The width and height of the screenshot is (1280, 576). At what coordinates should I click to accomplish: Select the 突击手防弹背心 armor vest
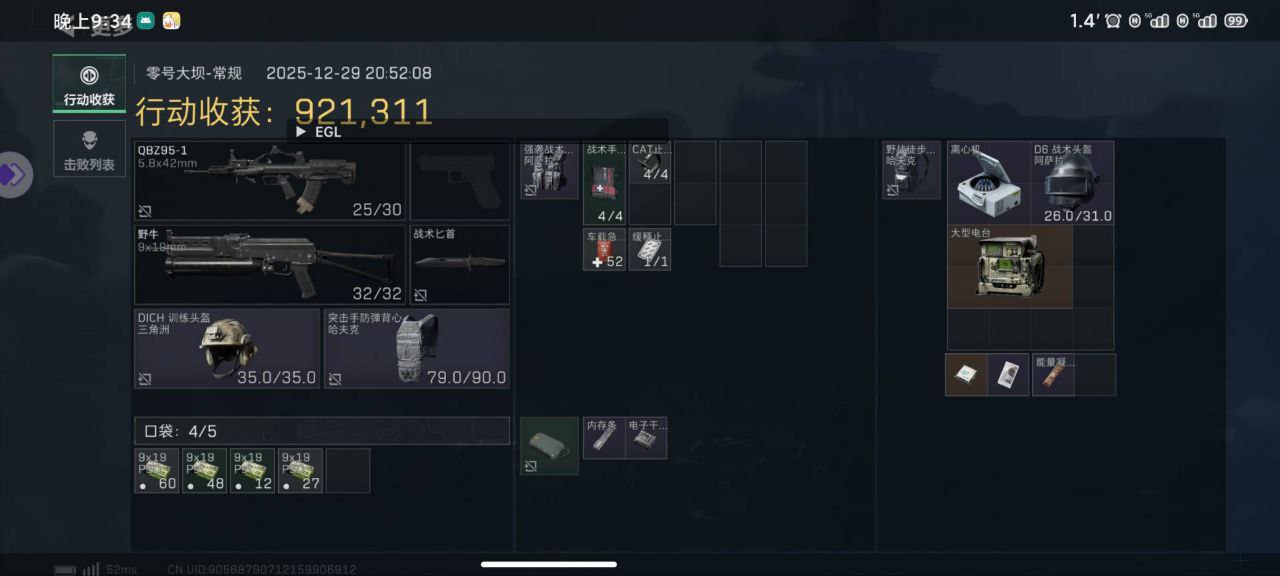416,348
